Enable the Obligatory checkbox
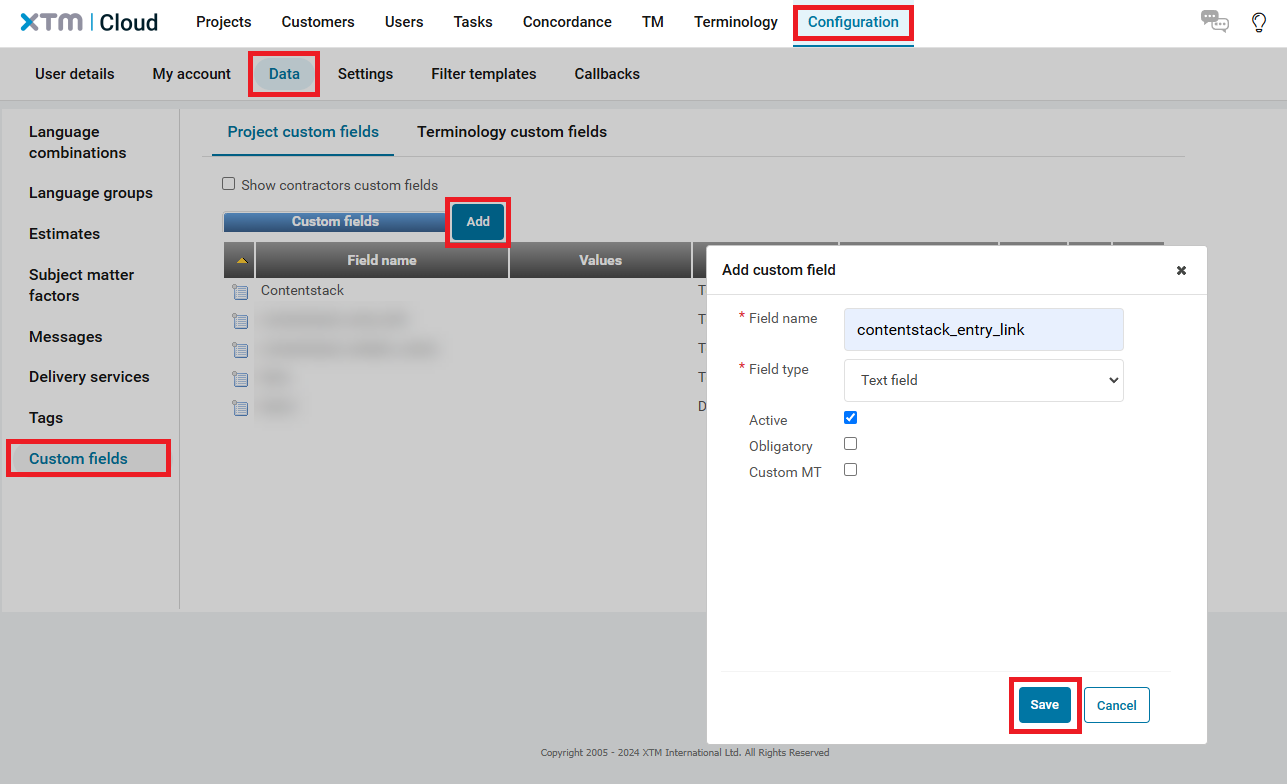This screenshot has height=784, width=1287. click(850, 444)
